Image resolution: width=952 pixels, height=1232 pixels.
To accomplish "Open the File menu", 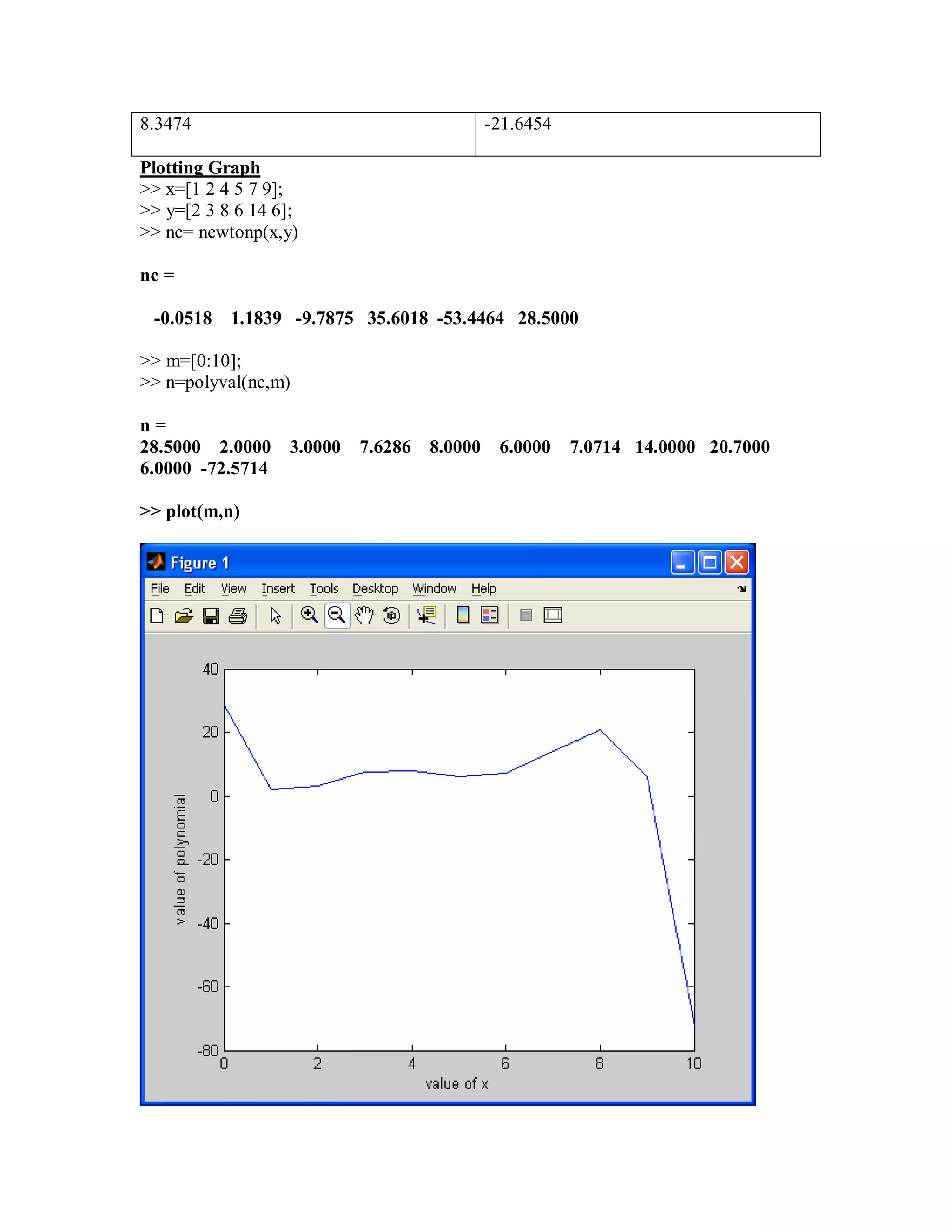I will (159, 589).
